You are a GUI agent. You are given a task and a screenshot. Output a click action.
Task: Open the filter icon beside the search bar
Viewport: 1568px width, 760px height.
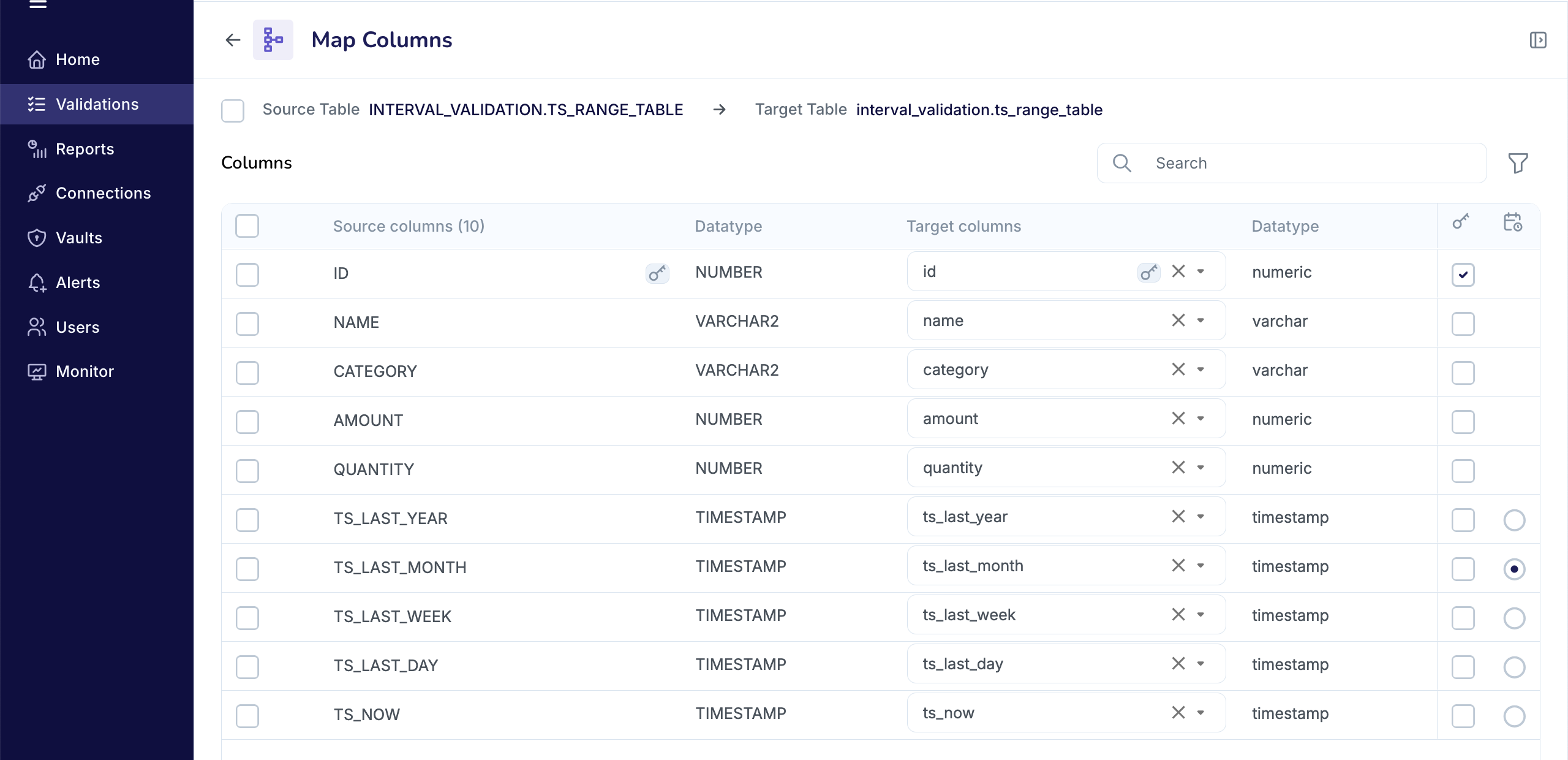[1518, 162]
